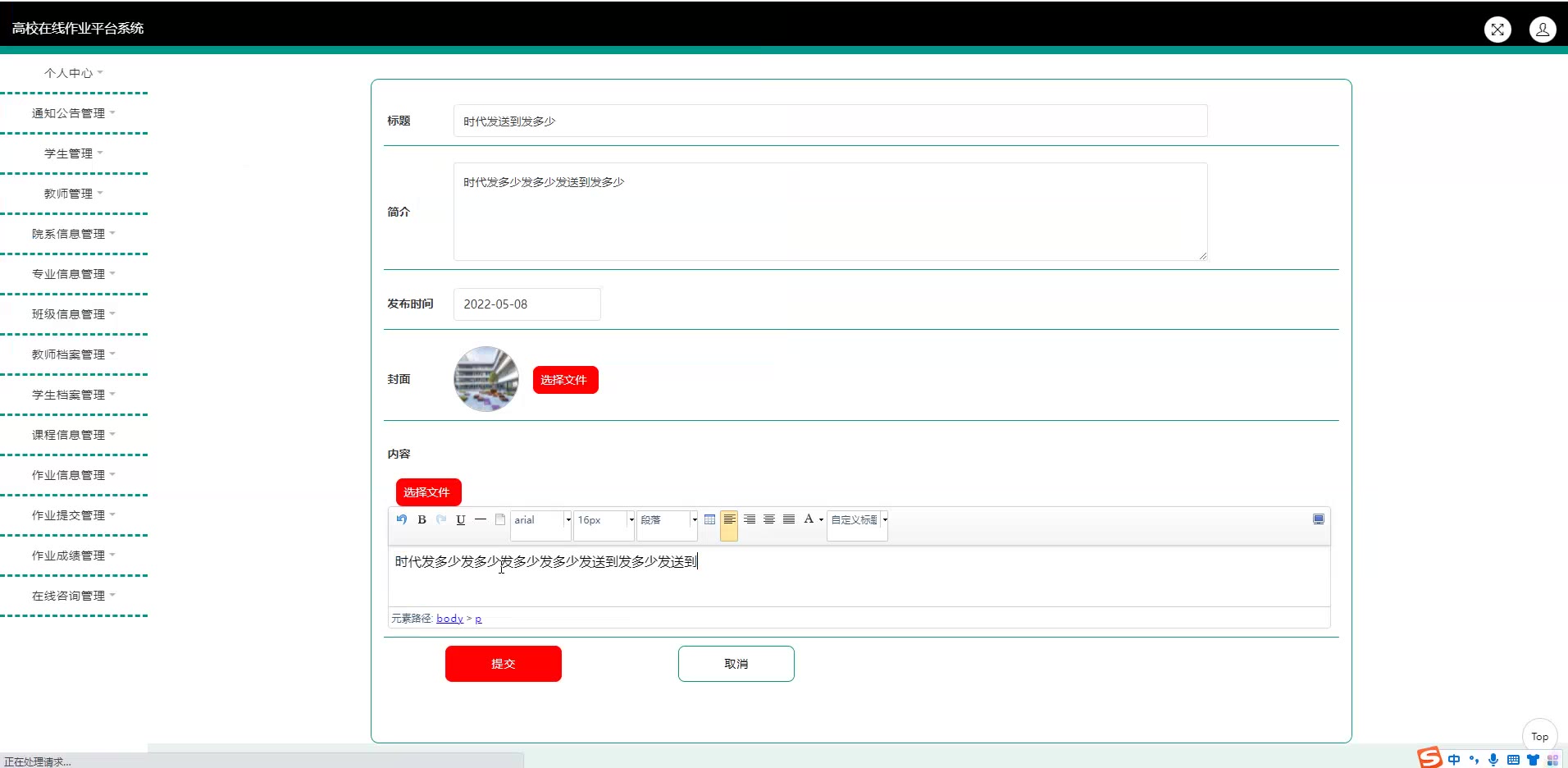1568x768 pixels.
Task: Click the 取消 cancel button
Action: click(x=736, y=664)
